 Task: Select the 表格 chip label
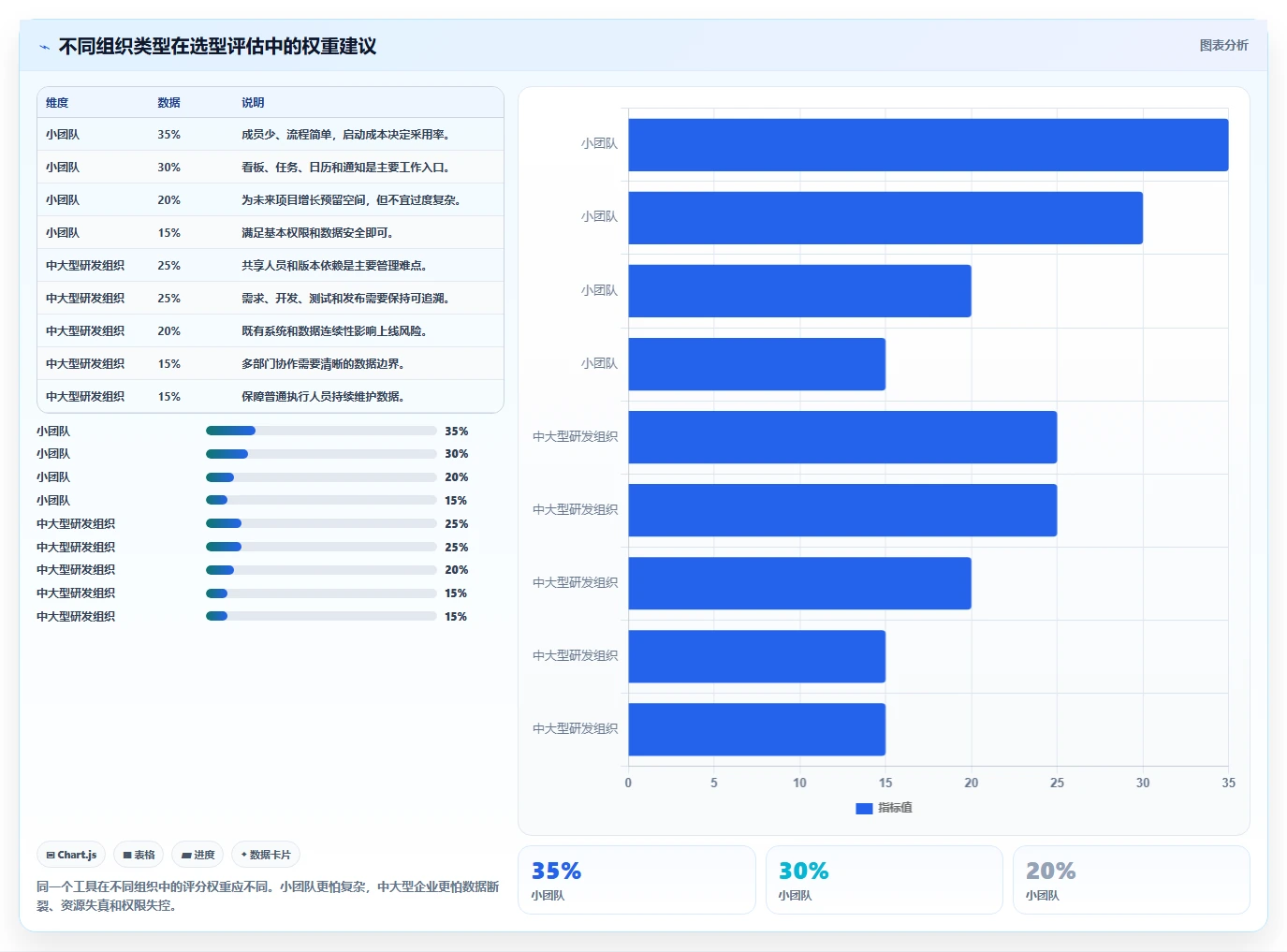(x=144, y=855)
